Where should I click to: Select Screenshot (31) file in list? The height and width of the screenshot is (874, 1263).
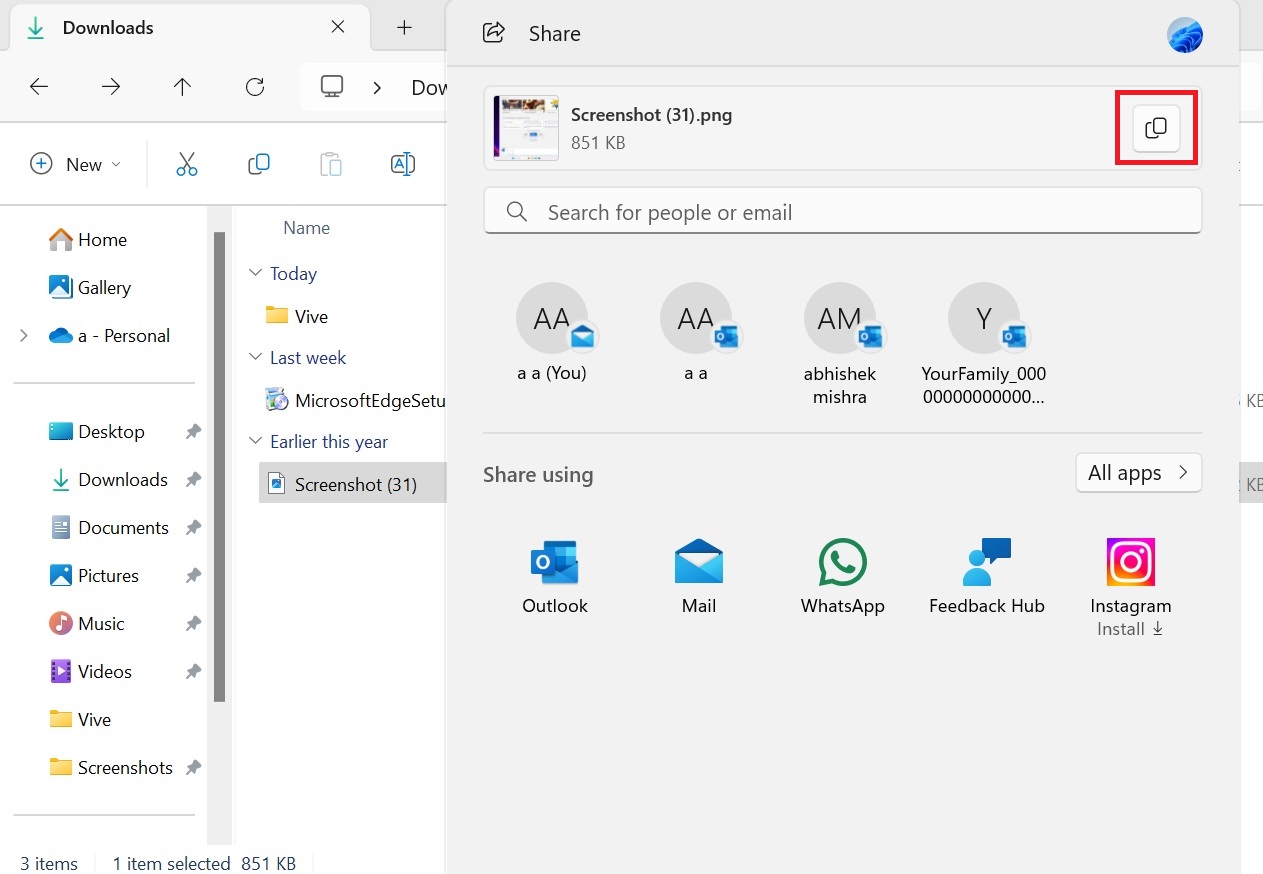coord(353,484)
